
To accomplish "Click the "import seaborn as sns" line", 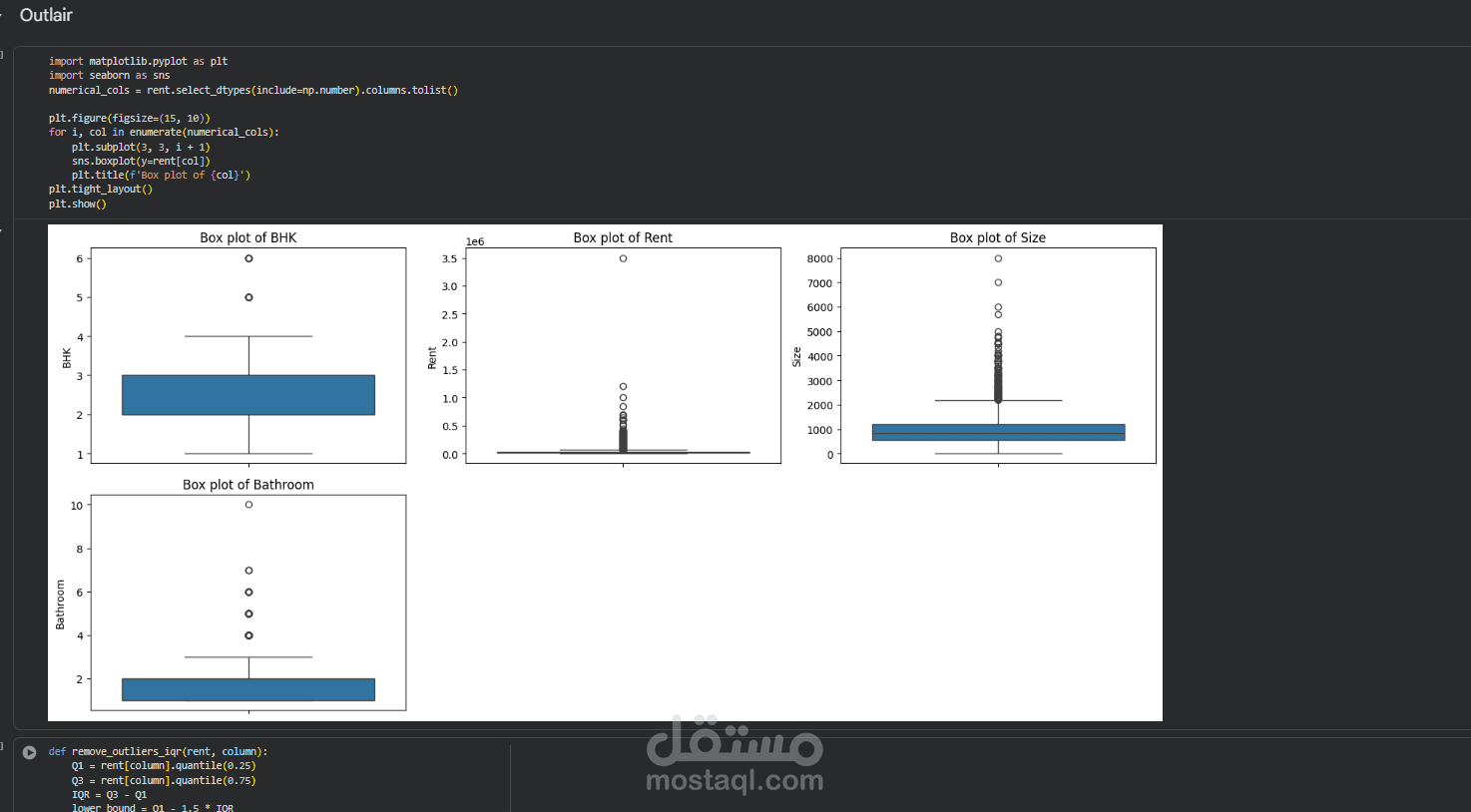I will pyautogui.click(x=110, y=75).
